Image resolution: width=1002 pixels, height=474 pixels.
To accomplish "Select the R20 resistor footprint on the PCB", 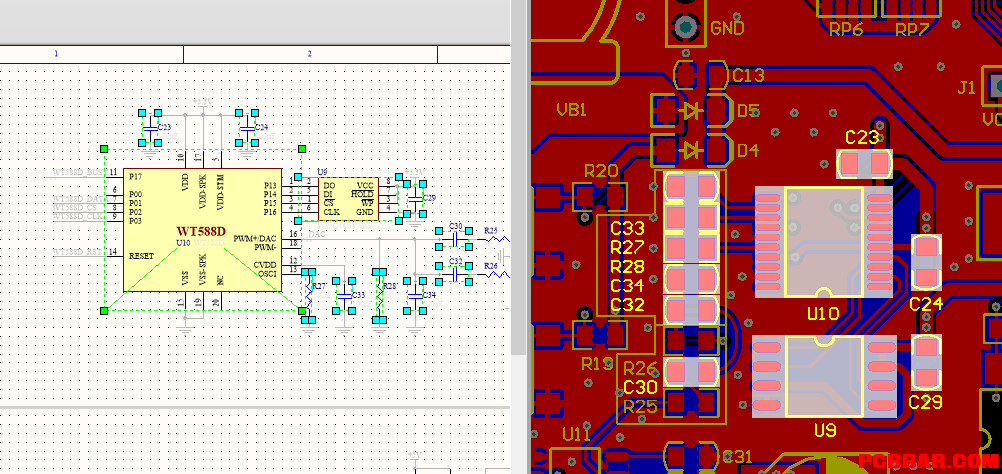I will (x=600, y=196).
